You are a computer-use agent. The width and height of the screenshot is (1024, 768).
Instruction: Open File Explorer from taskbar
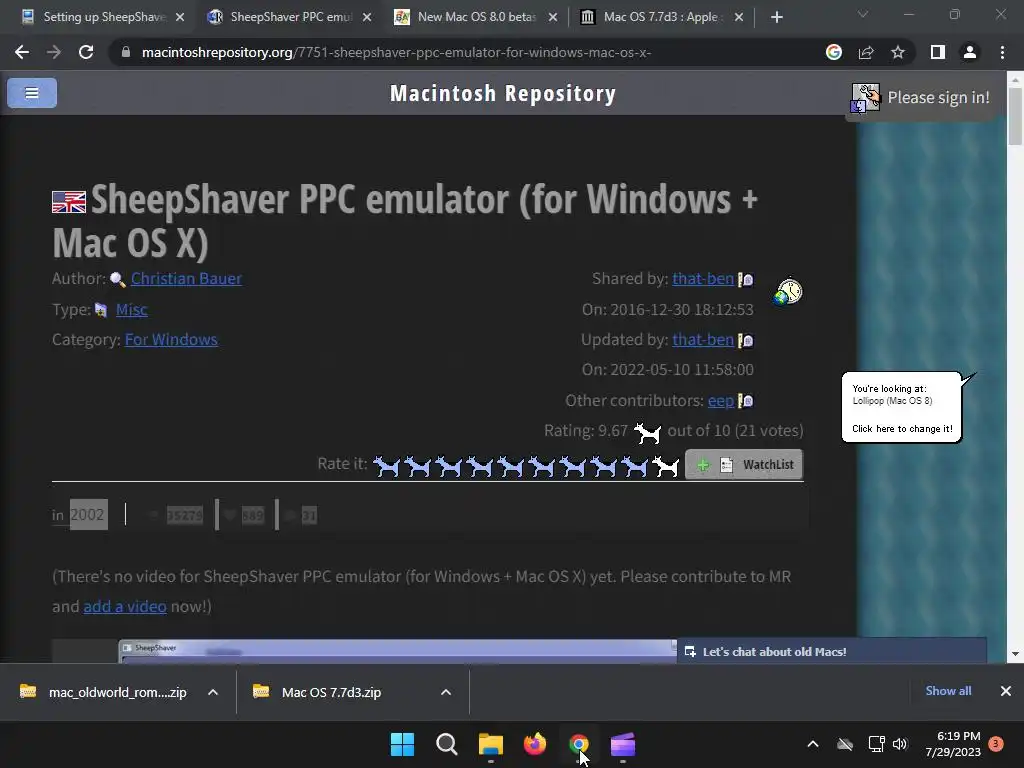click(490, 744)
